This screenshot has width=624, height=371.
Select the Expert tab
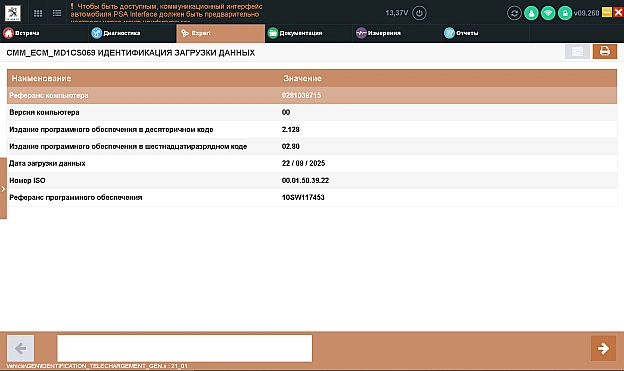click(220, 33)
